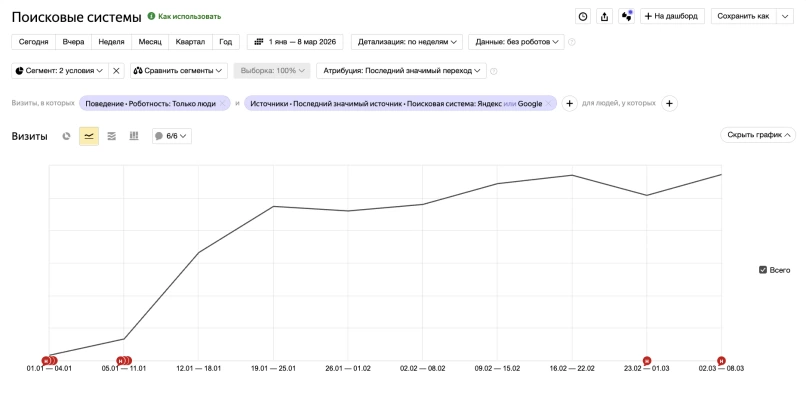
Task: Add a visit condition with plus button
Action: (x=569, y=103)
